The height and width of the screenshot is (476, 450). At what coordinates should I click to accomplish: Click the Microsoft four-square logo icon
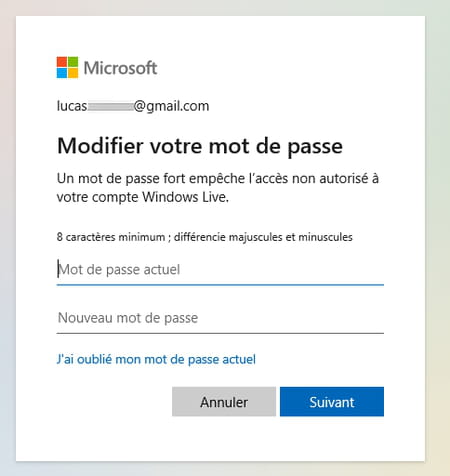pos(67,67)
